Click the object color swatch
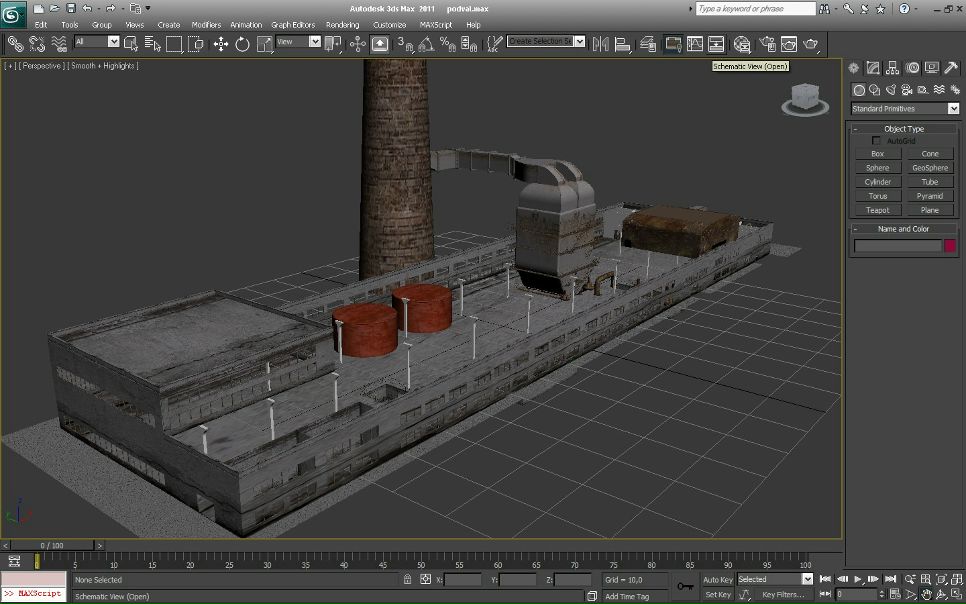 click(x=950, y=245)
